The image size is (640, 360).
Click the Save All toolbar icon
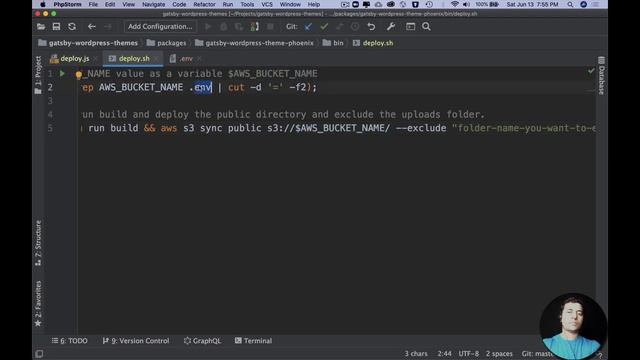point(56,27)
